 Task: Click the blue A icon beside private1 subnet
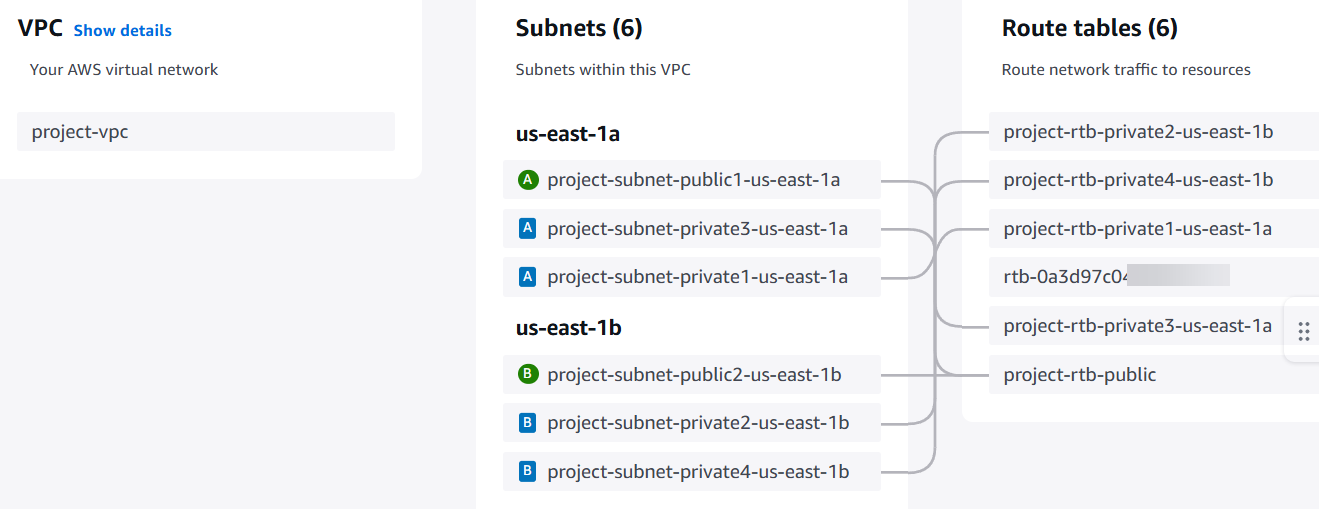coord(528,277)
